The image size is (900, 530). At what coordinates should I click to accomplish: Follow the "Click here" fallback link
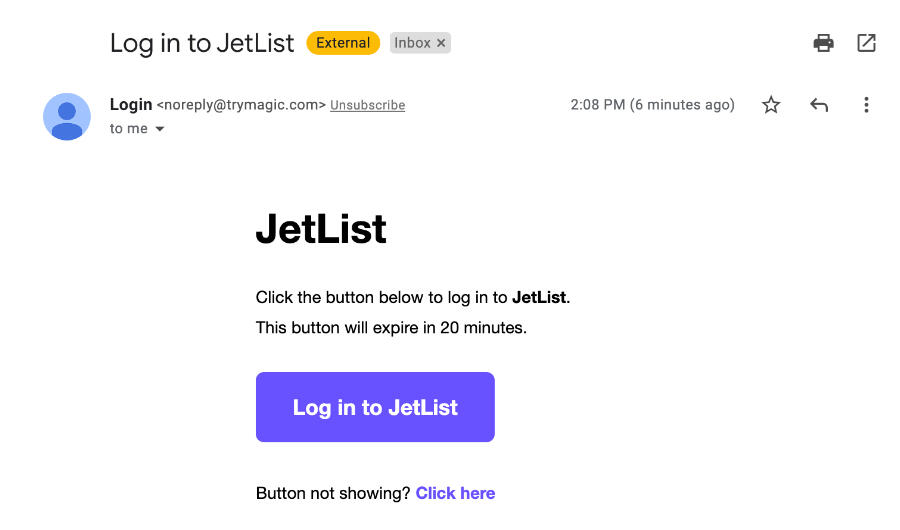pos(455,493)
